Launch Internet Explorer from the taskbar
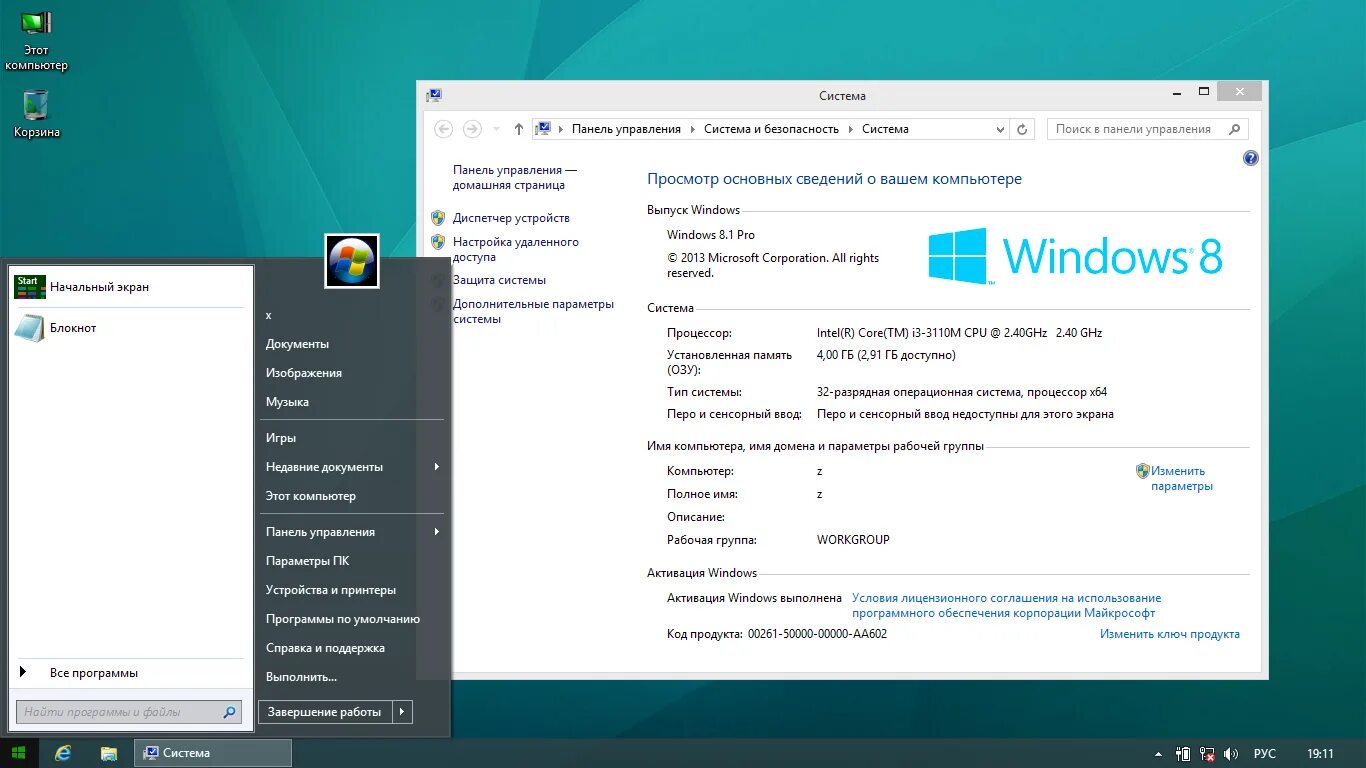 point(63,753)
